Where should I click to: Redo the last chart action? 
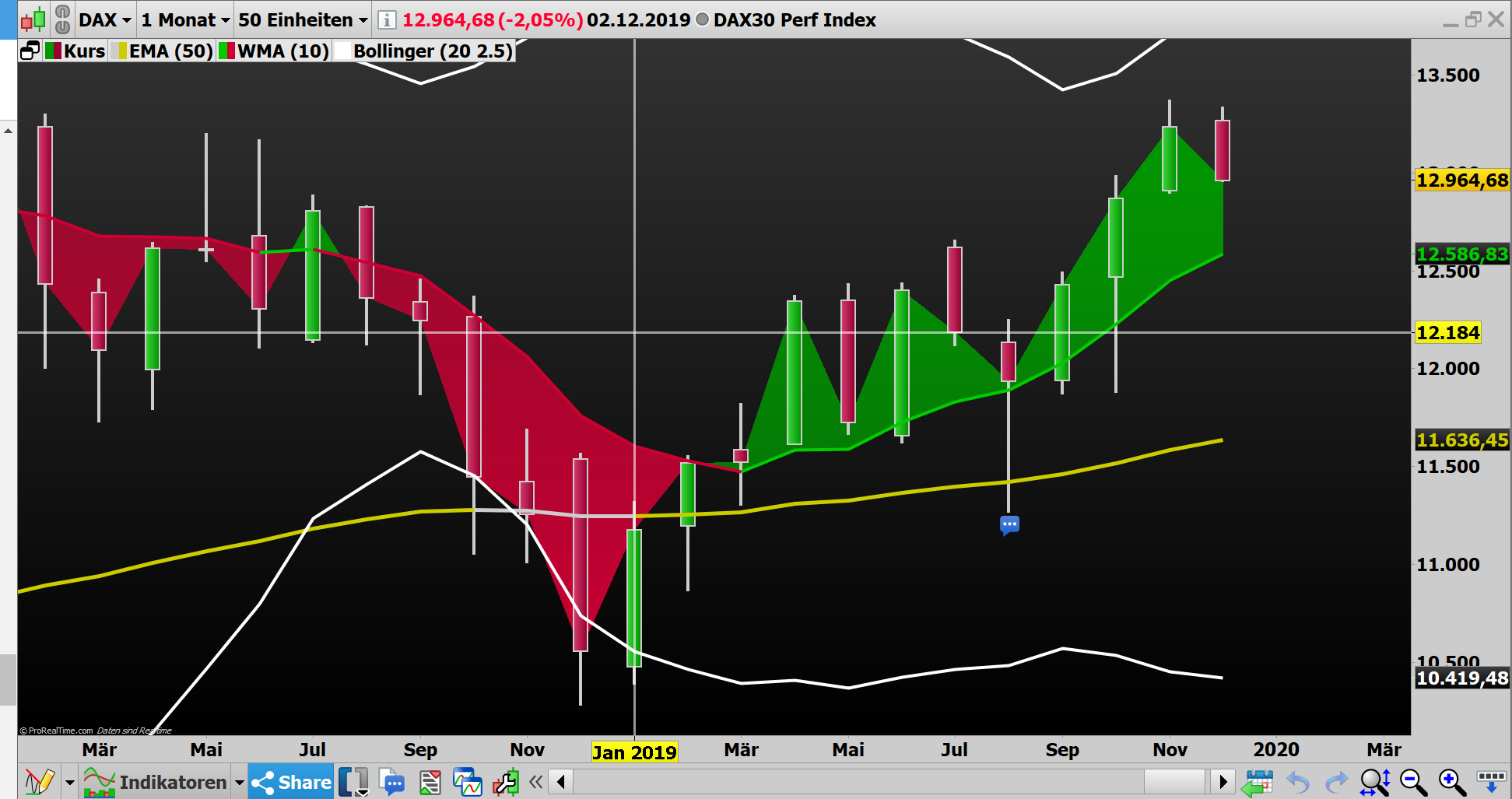1335,782
